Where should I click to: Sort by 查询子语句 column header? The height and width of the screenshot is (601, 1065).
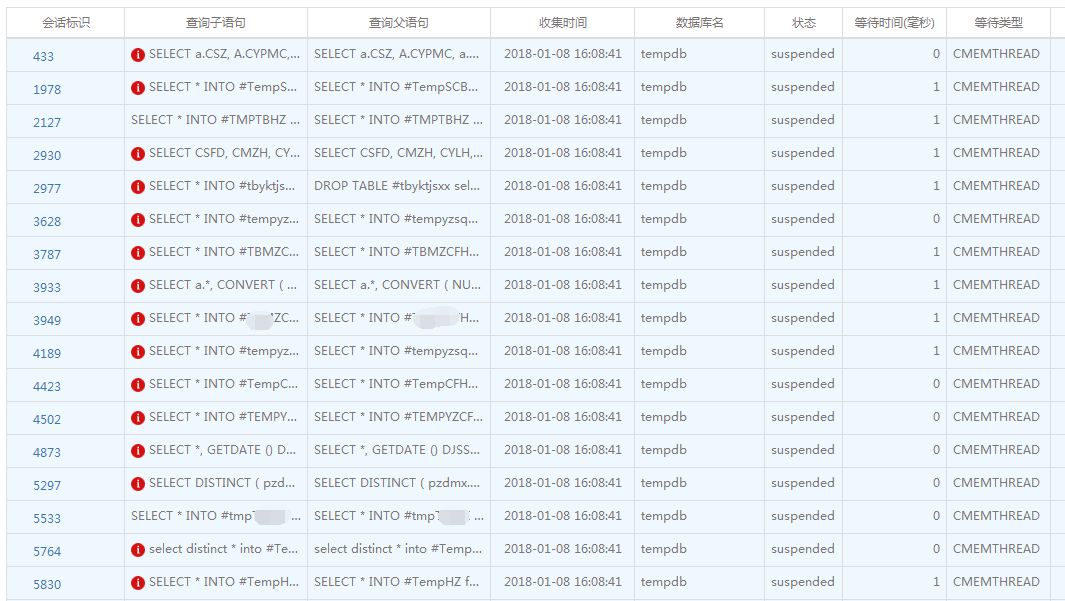click(216, 23)
